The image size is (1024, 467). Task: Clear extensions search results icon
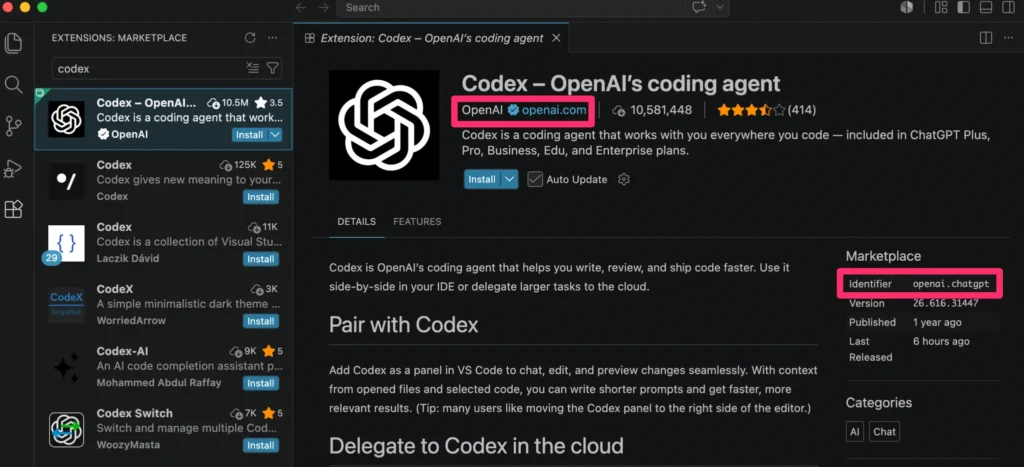[253, 68]
